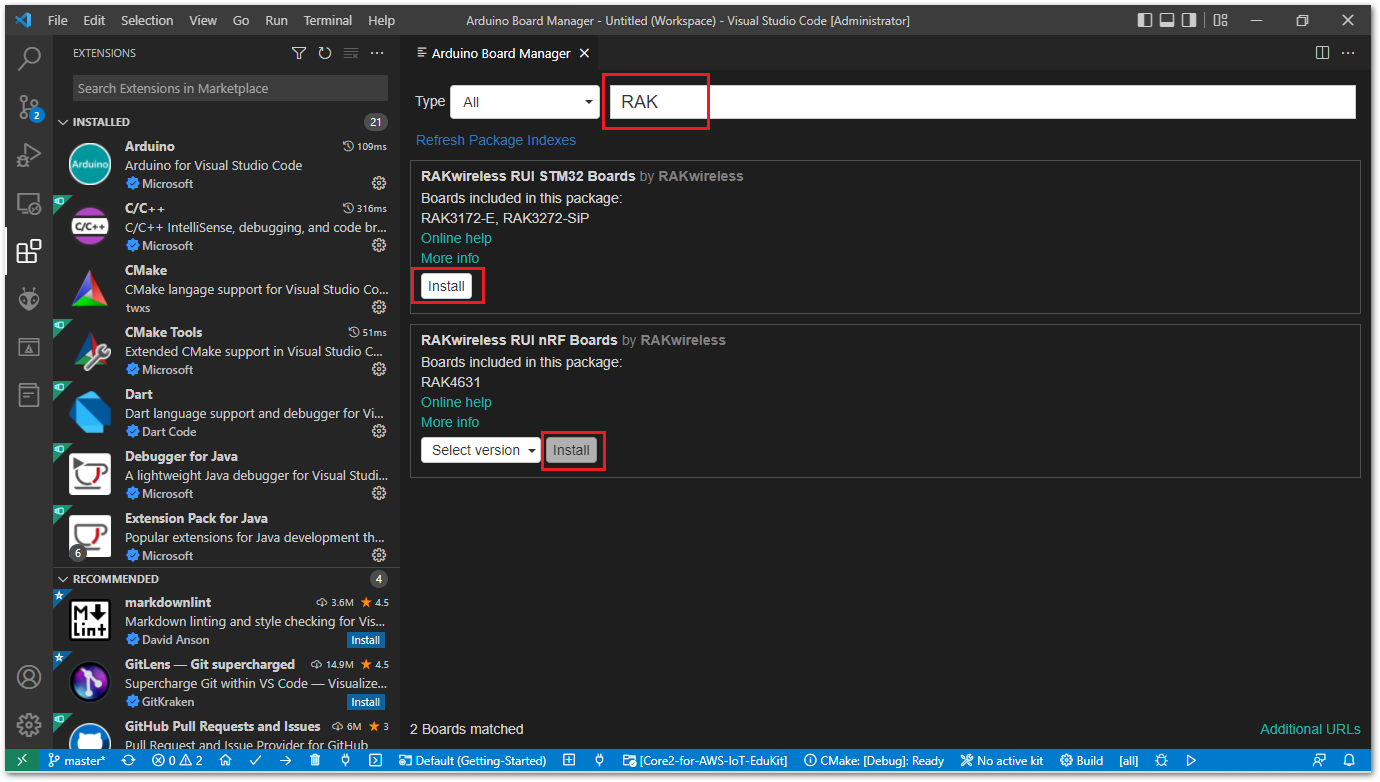Open Accounts icon in activity bar
Image resolution: width=1380 pixels, height=782 pixels.
click(x=29, y=677)
